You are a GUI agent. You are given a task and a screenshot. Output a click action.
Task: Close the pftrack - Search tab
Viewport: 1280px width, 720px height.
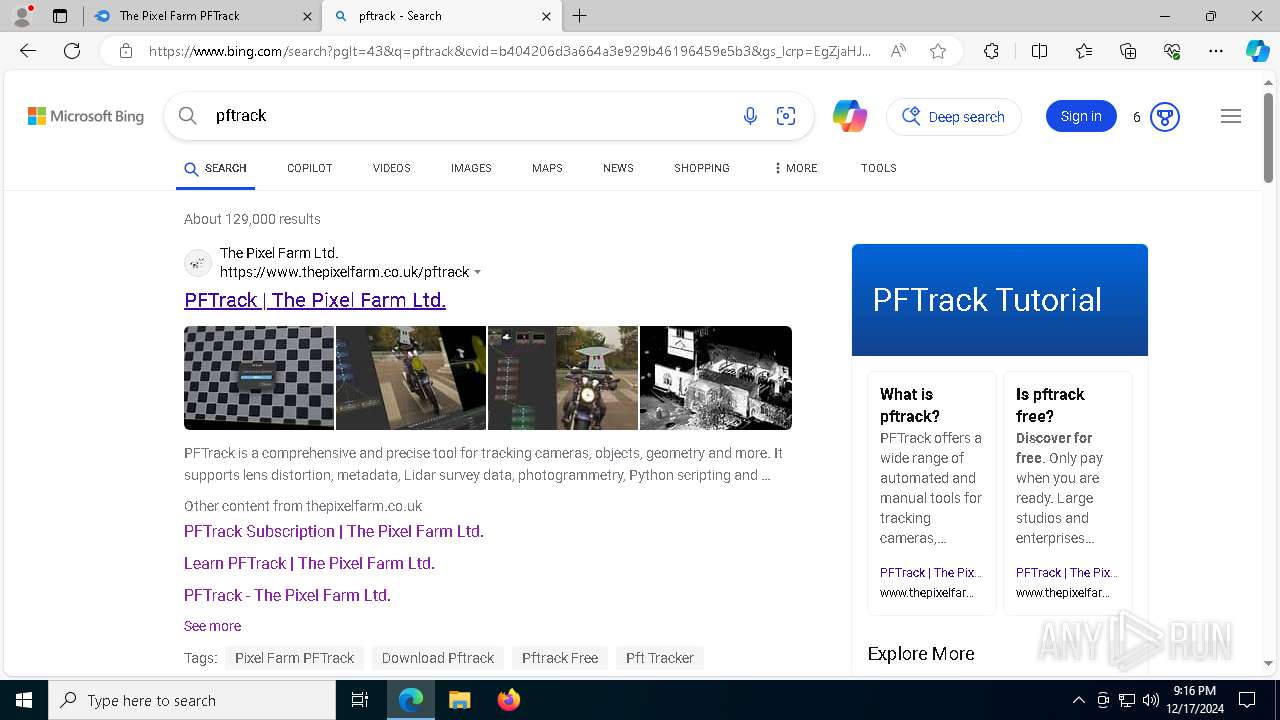(546, 16)
